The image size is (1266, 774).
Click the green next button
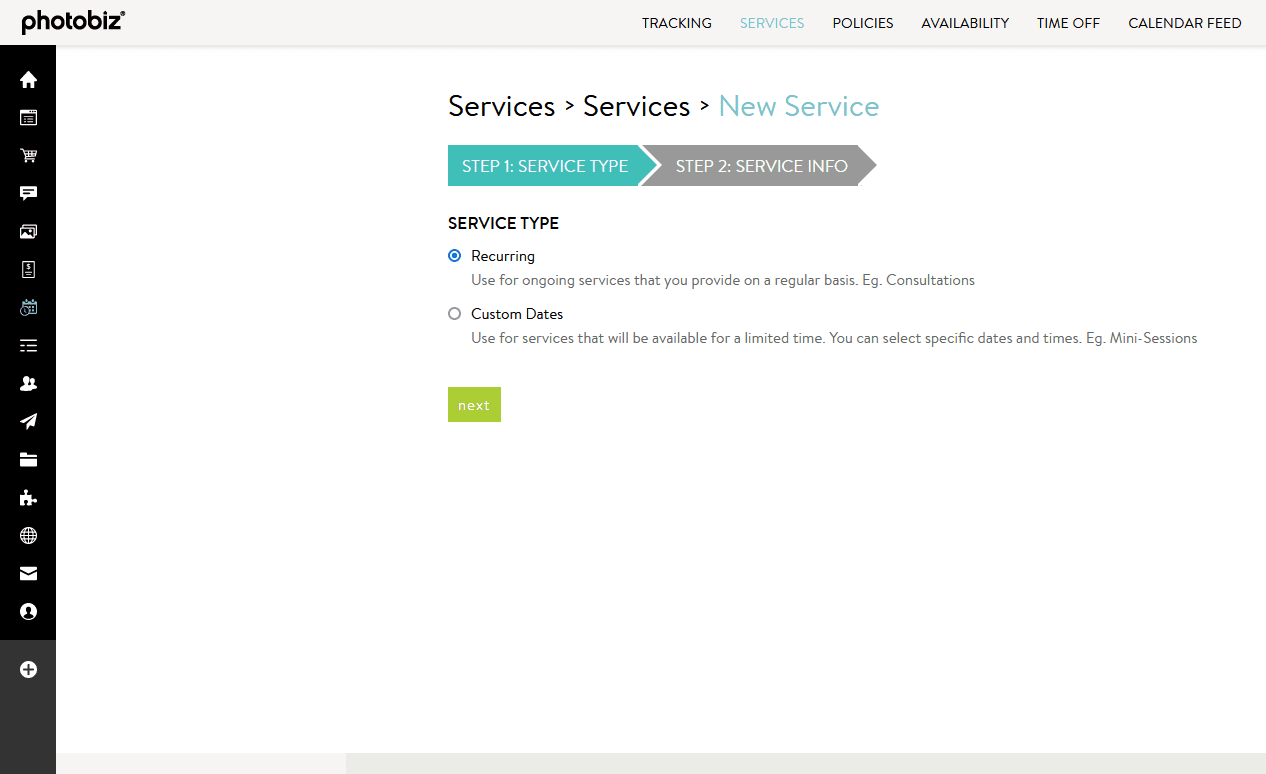tap(474, 404)
